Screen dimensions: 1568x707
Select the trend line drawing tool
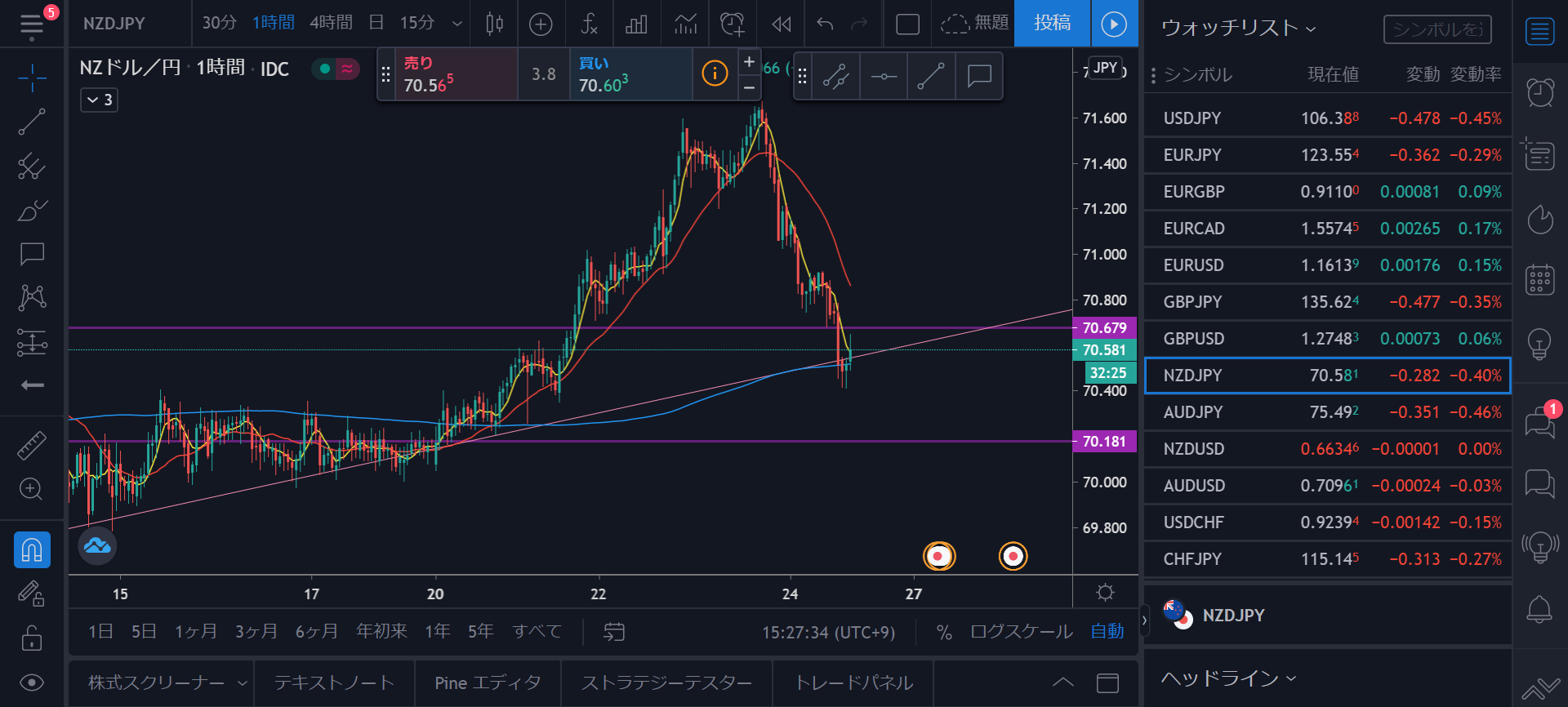(32, 122)
